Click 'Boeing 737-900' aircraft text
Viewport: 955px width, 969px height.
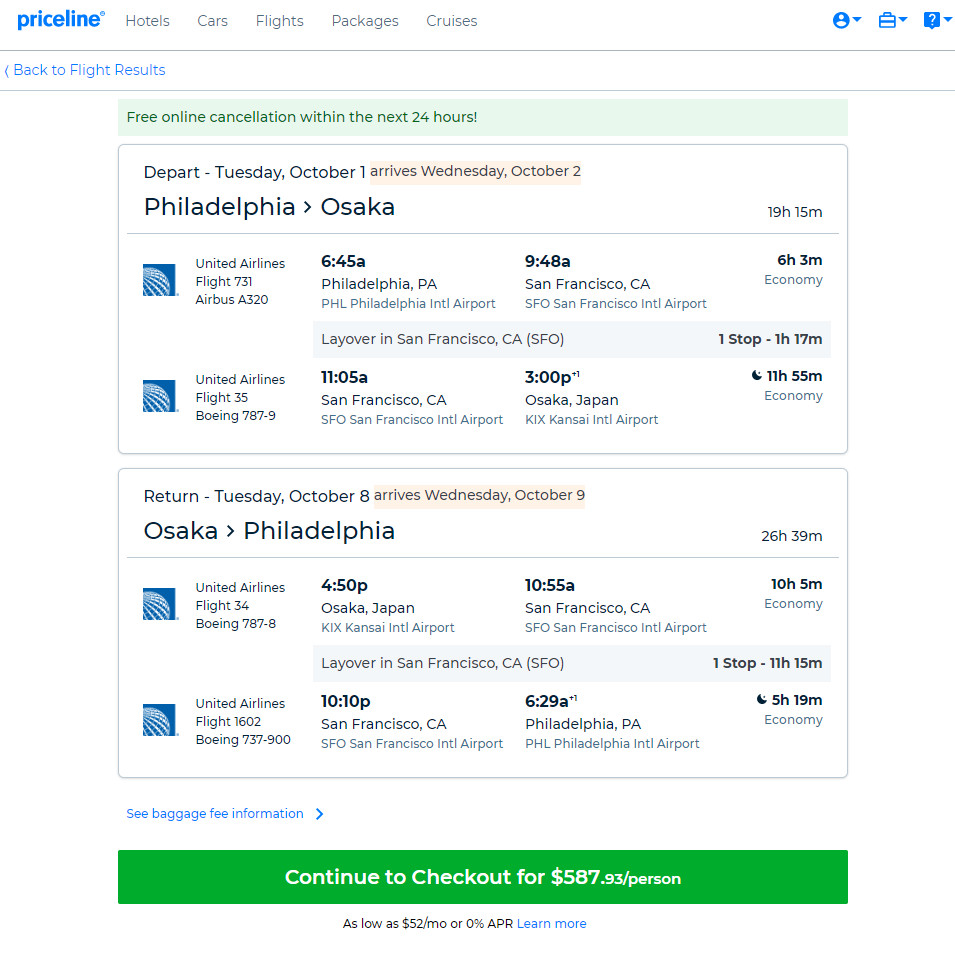pyautogui.click(x=243, y=739)
